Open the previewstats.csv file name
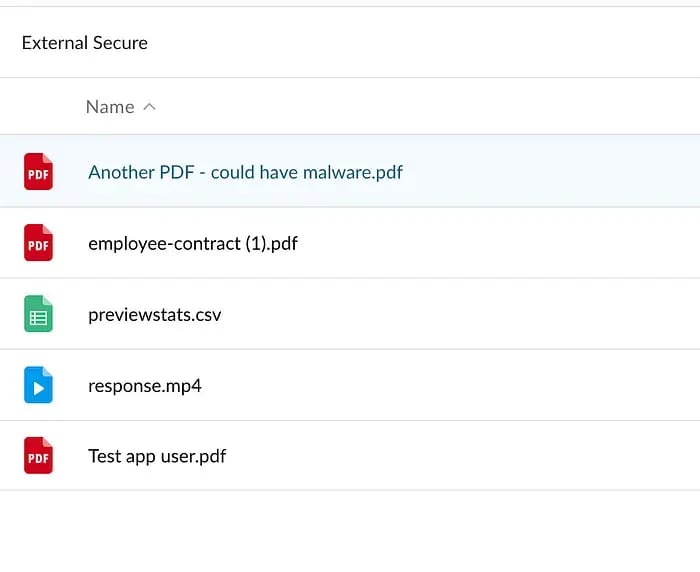The image size is (700, 572). 154,315
